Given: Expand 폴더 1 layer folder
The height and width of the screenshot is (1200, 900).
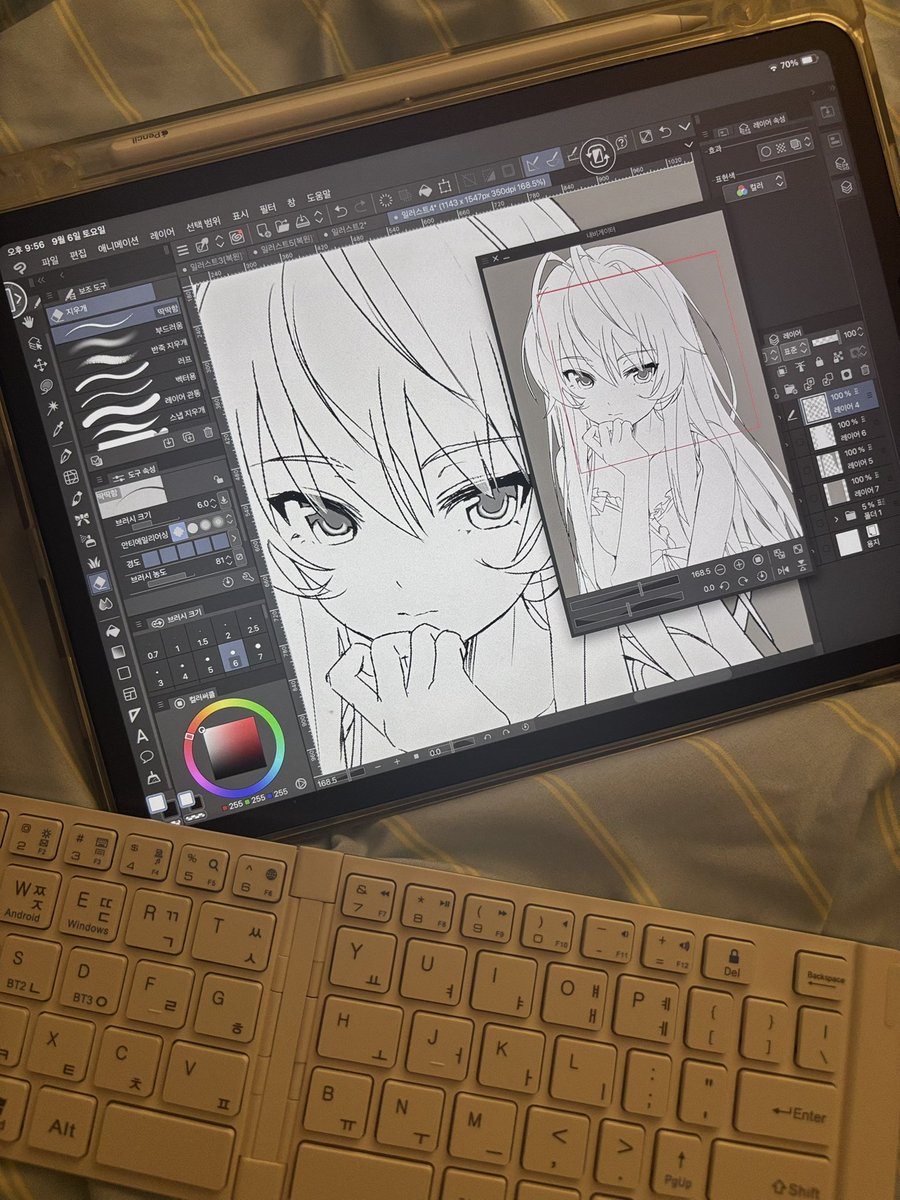Looking at the screenshot, I should coord(837,518).
